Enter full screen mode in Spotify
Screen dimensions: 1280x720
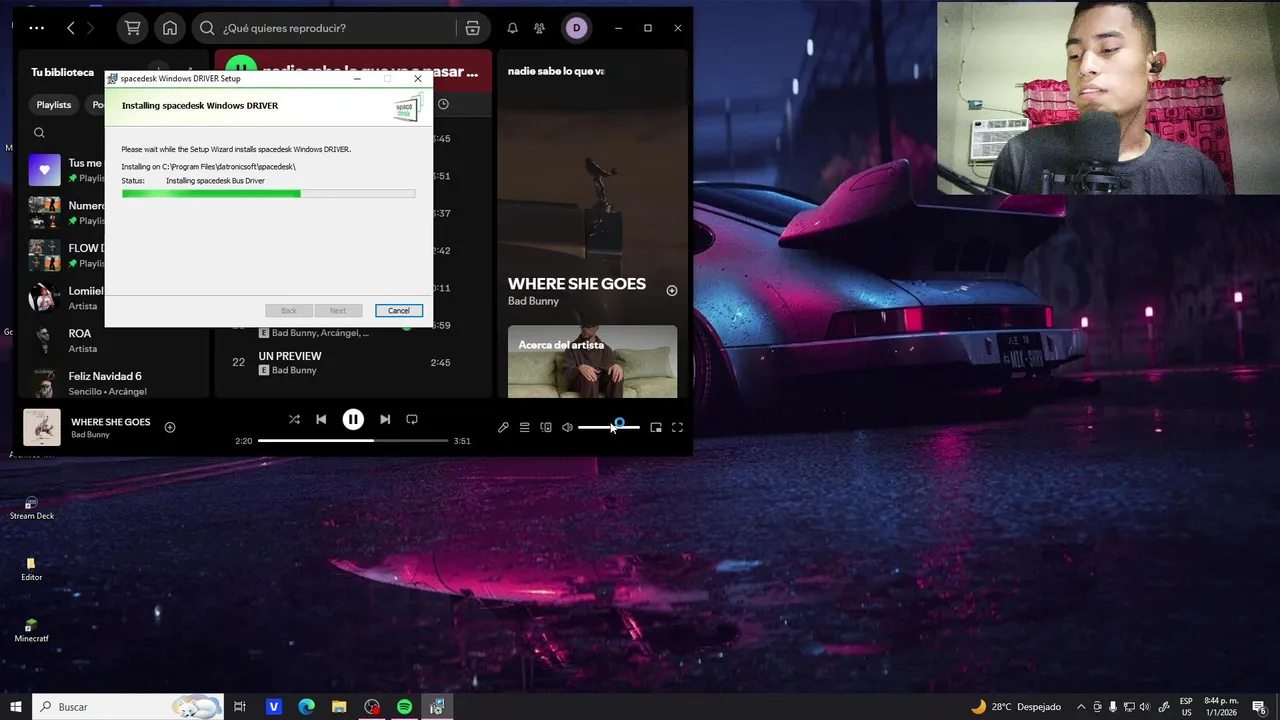pos(677,427)
